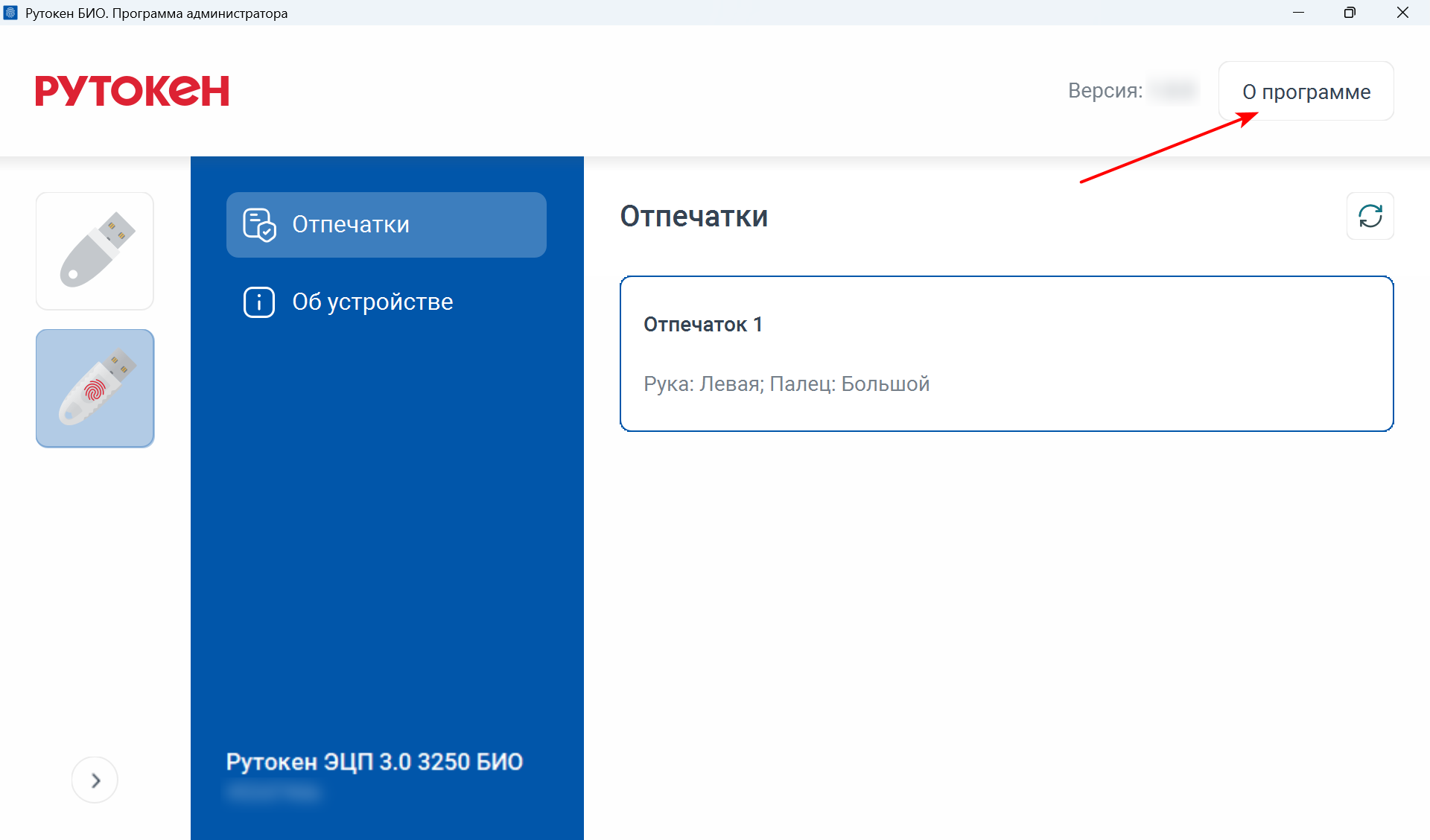Click the info icon beside Об устройстве
Image resolution: width=1430 pixels, height=840 pixels.
[259, 302]
